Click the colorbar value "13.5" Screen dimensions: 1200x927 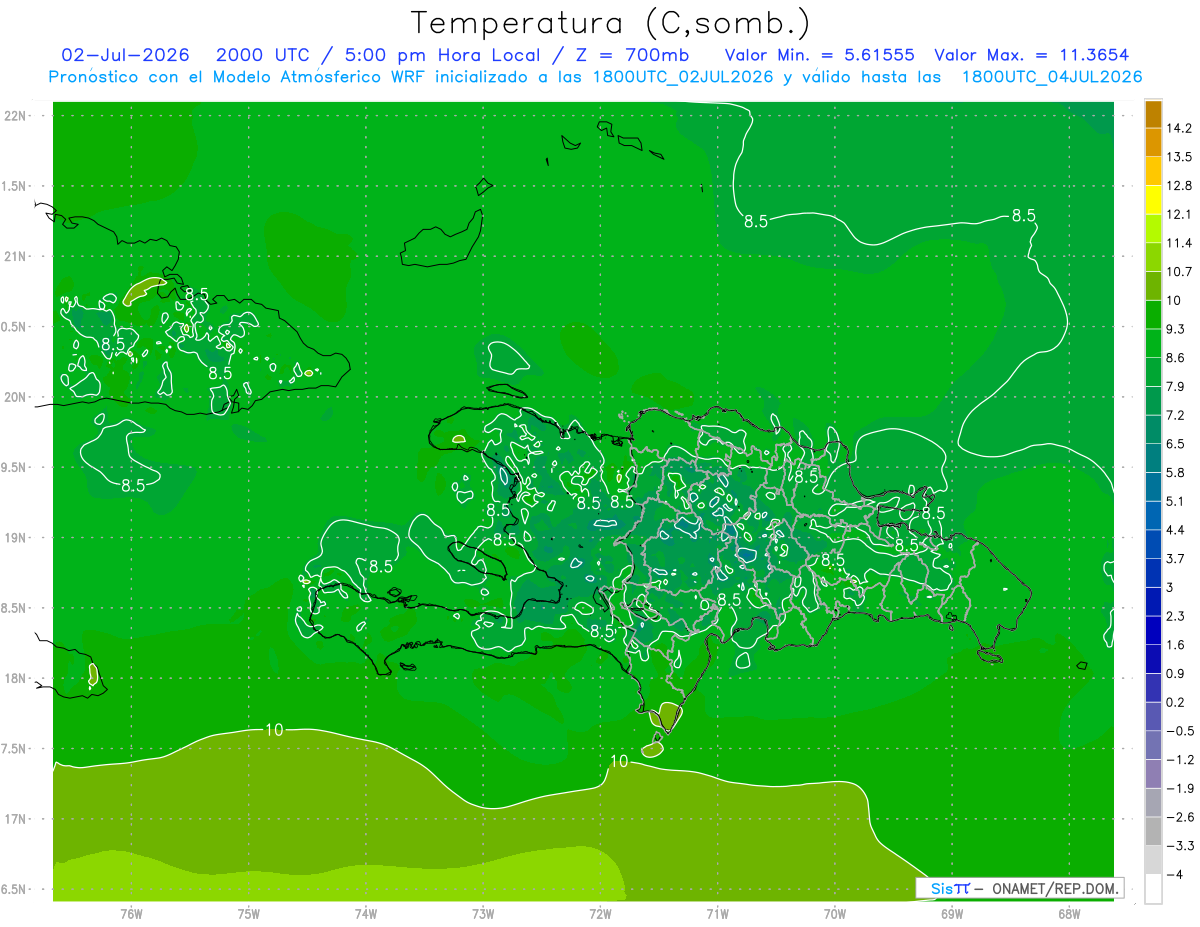click(1179, 157)
